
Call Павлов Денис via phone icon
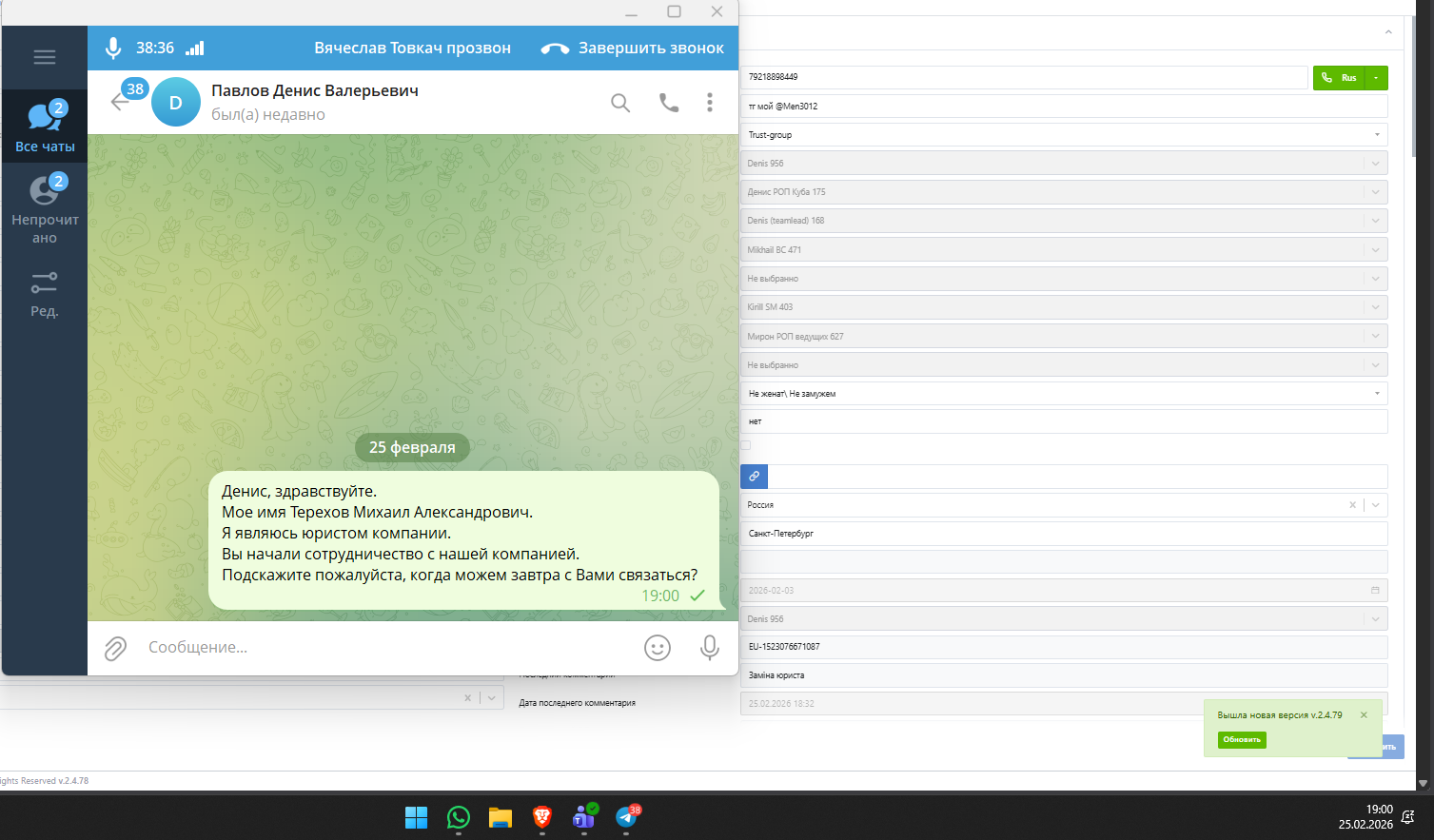tap(669, 103)
